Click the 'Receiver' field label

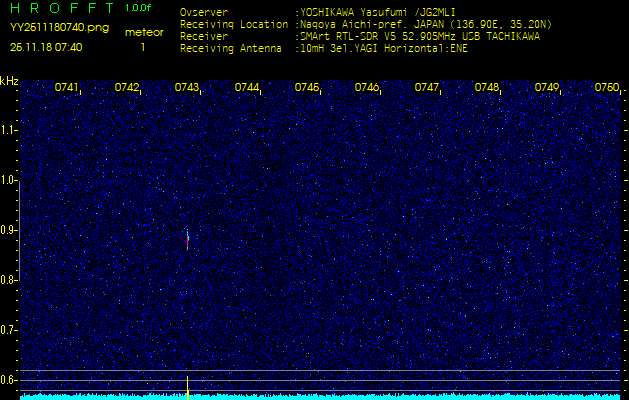pyautogui.click(x=204, y=37)
